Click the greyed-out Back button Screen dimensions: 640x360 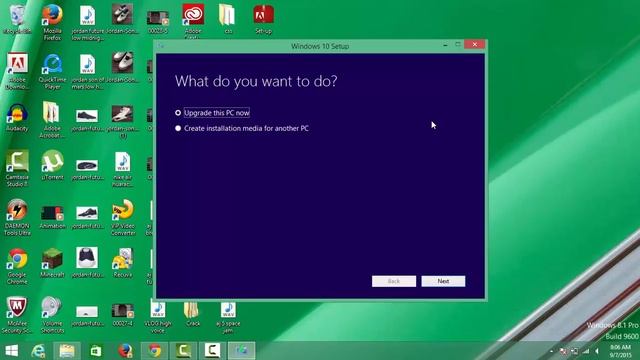[x=394, y=281]
